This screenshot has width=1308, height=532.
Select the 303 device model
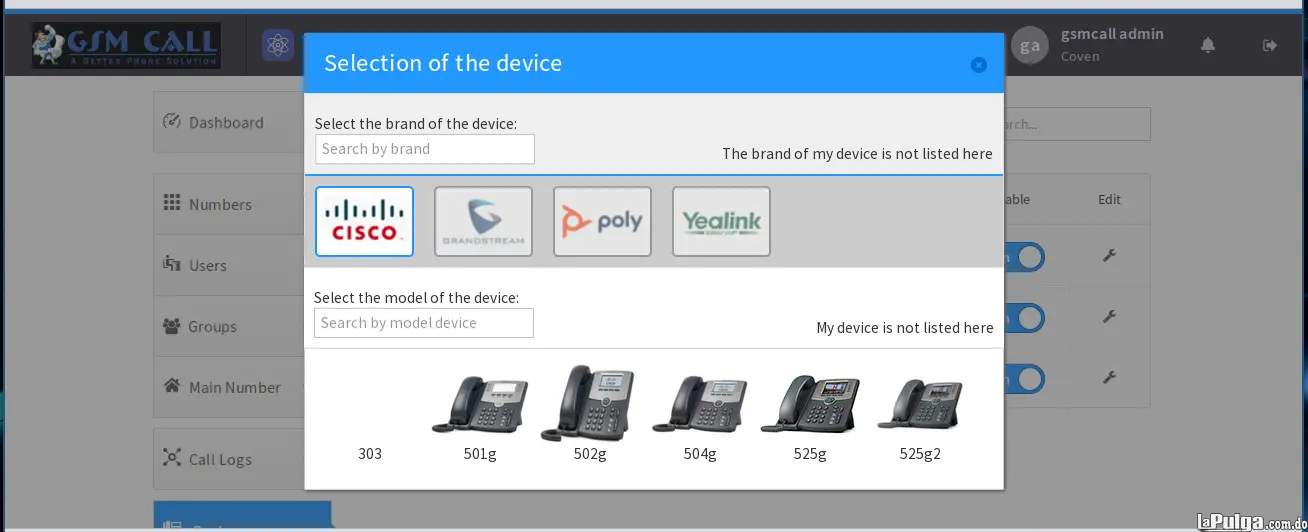click(370, 453)
